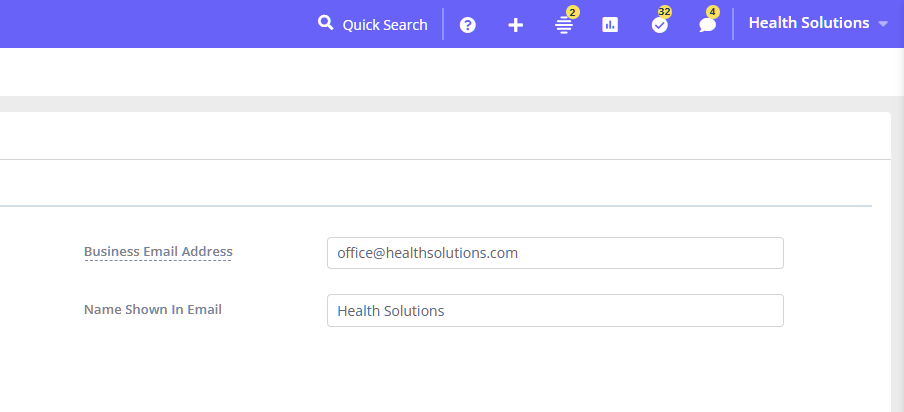Open the messages chat bubble icon

tap(707, 26)
